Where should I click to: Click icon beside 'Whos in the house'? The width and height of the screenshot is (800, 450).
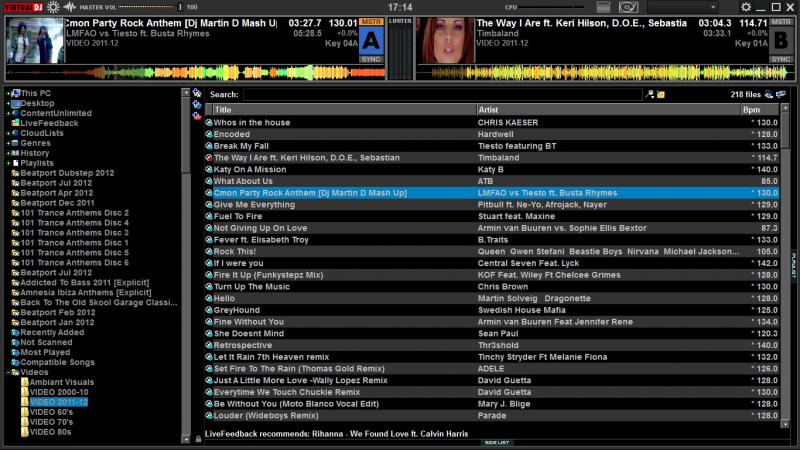pos(209,122)
